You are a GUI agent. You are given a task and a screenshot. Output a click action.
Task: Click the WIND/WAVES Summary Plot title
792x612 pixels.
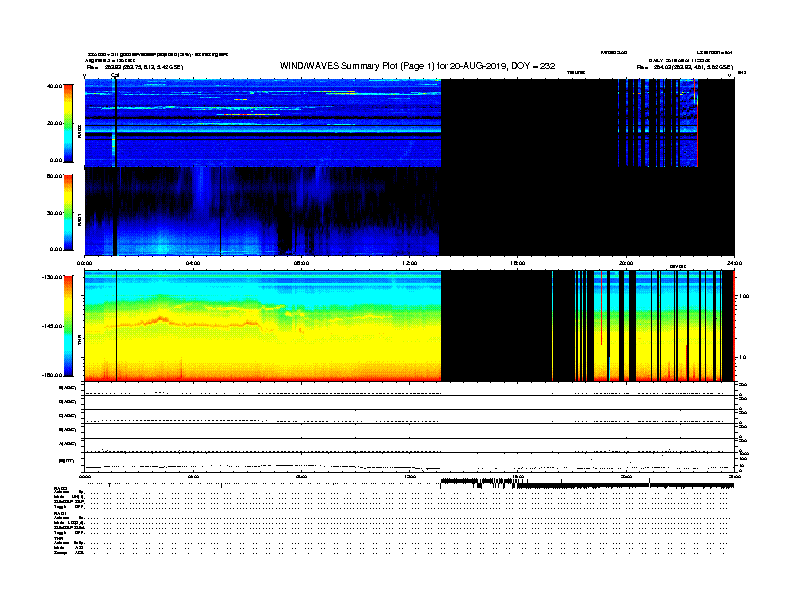tap(417, 66)
